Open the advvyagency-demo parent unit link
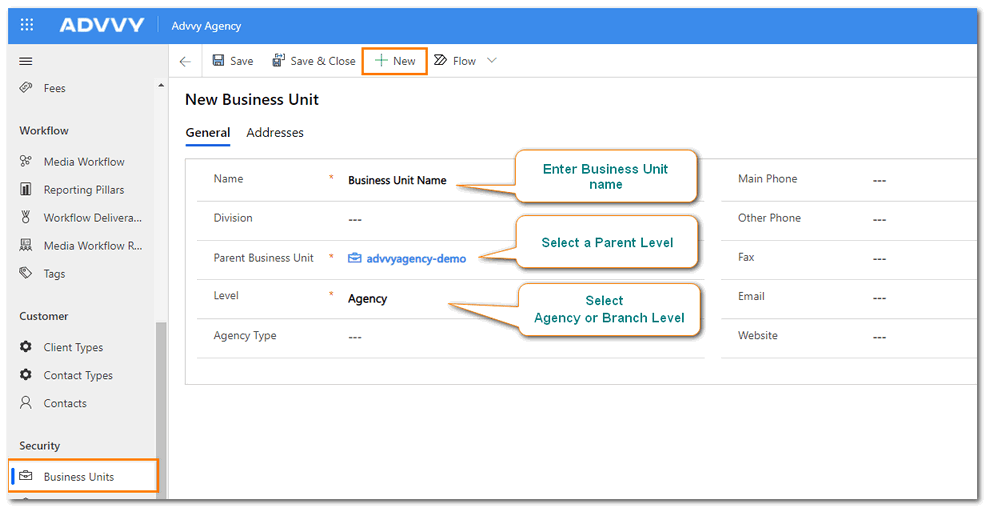Viewport: 986px width, 508px height. click(415, 258)
